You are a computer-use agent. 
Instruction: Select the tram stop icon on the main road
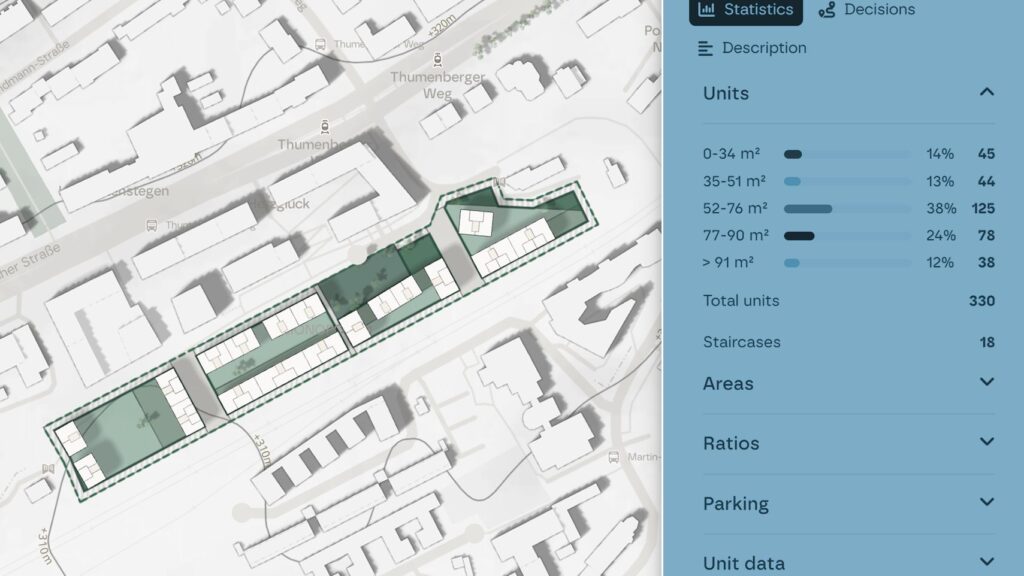click(x=323, y=126)
